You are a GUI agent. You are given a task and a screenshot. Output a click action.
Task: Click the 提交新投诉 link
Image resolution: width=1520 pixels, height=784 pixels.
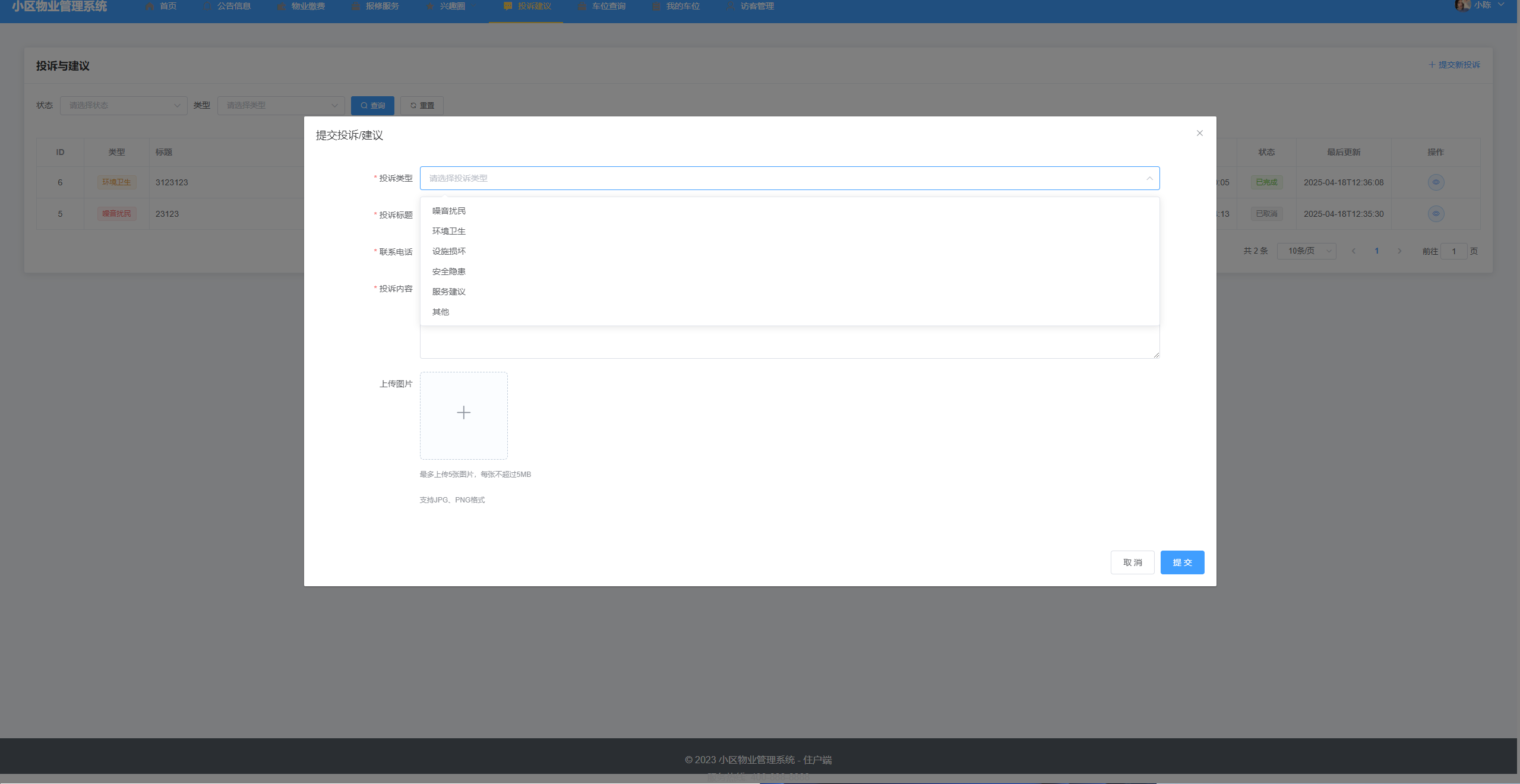click(1454, 65)
